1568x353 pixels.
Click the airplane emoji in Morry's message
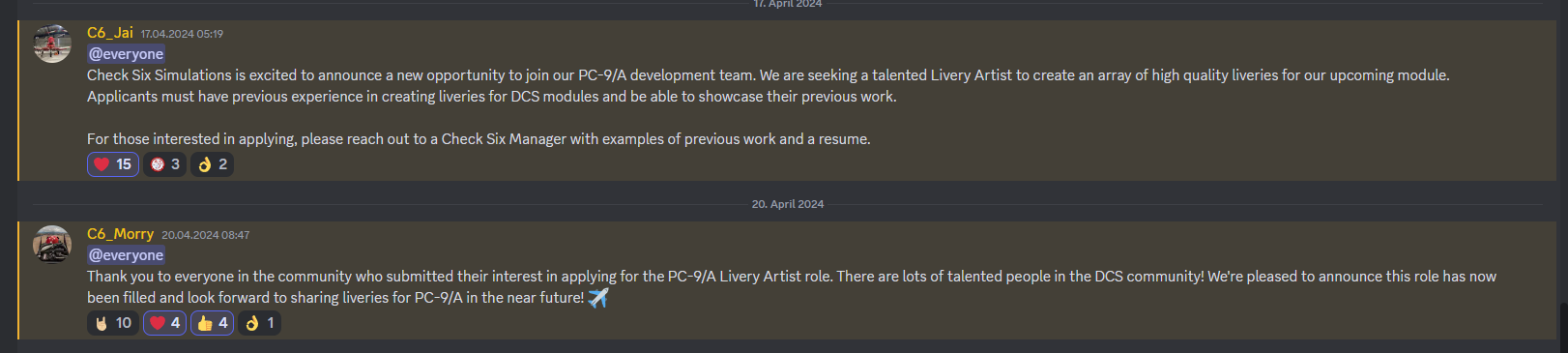click(x=598, y=298)
